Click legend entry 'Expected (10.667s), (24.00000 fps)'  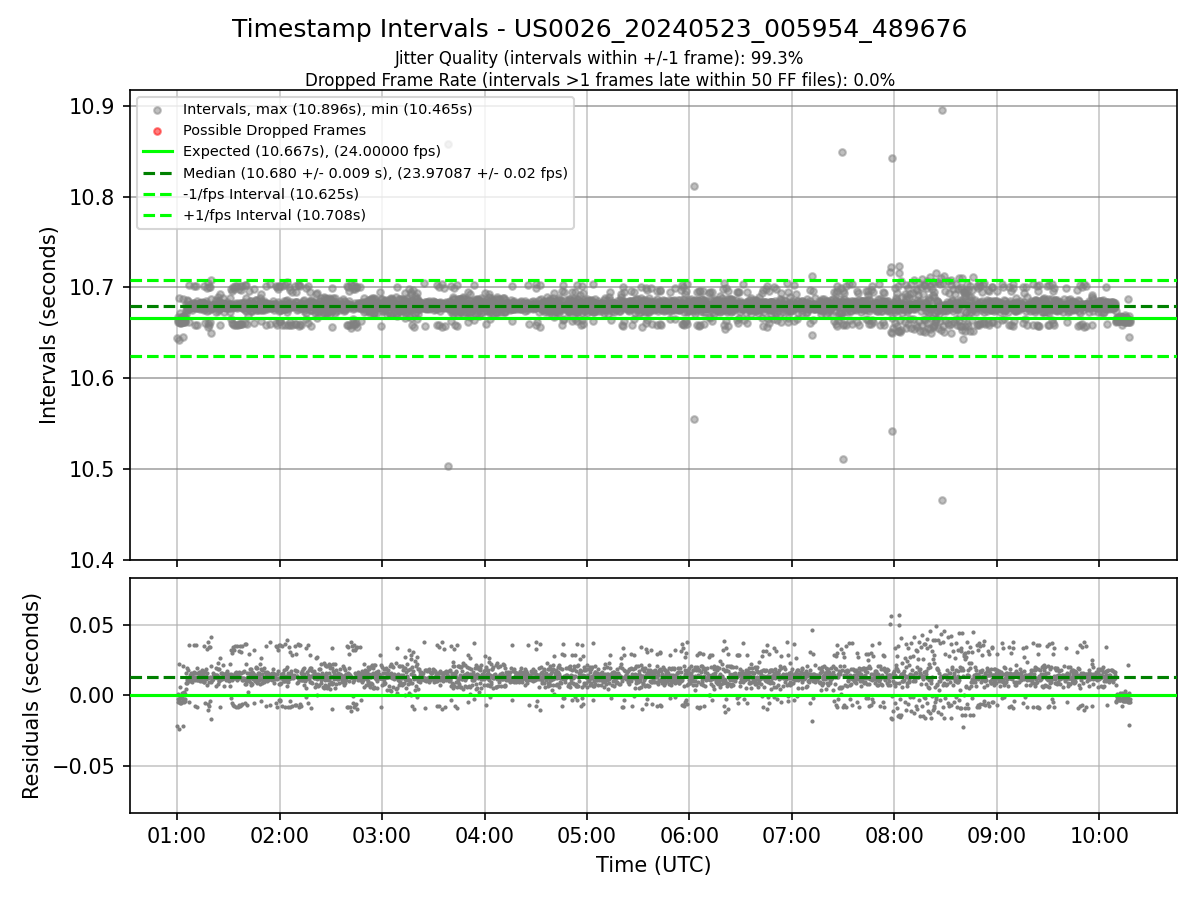[x=312, y=151]
